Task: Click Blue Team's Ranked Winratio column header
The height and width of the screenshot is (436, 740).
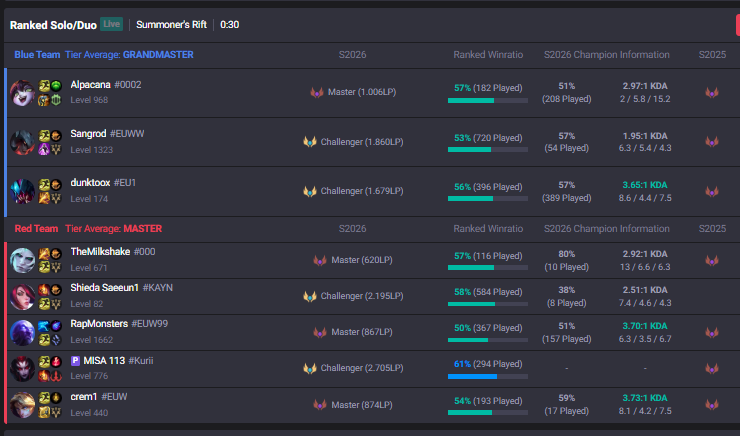Action: pyautogui.click(x=488, y=55)
